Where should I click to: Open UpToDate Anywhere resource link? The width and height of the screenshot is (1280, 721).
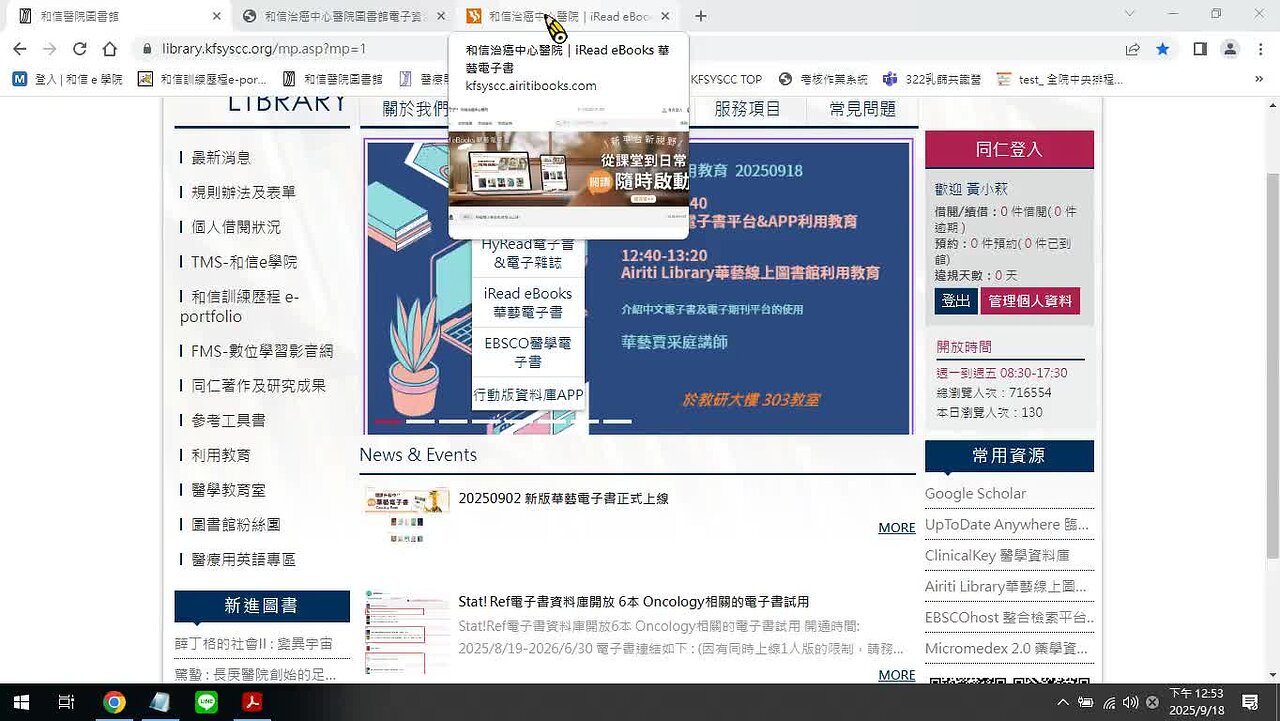tap(1007, 524)
